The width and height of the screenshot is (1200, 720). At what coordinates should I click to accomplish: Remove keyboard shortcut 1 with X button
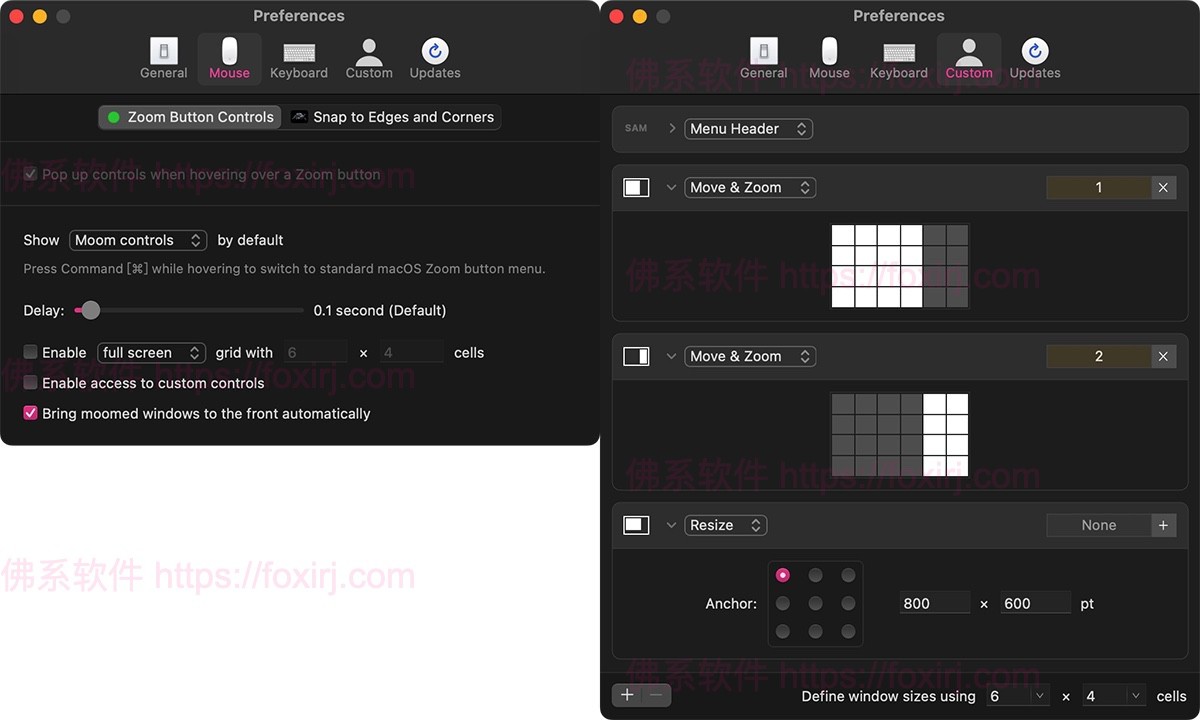1162,188
